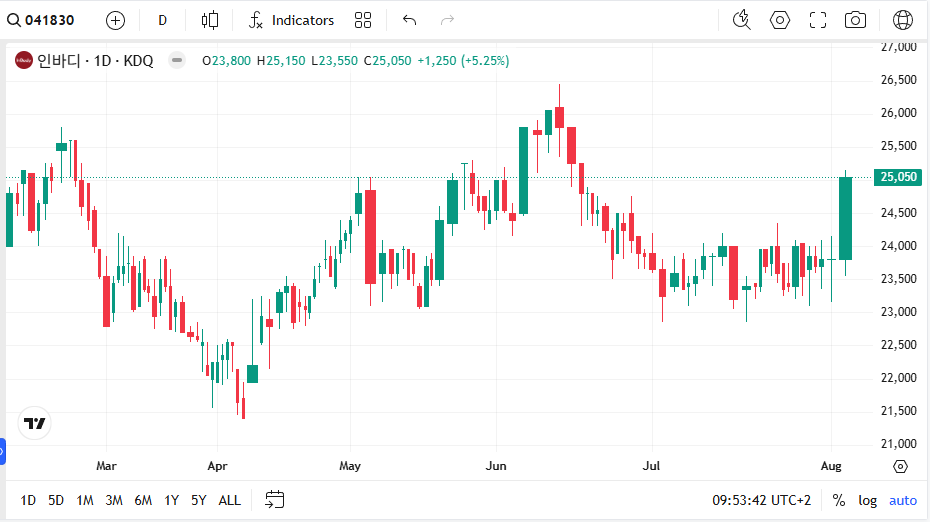Viewport: 930px width, 522px height.
Task: Open timezone menu at 09:53:42 UTC+2
Action: [x=762, y=501]
